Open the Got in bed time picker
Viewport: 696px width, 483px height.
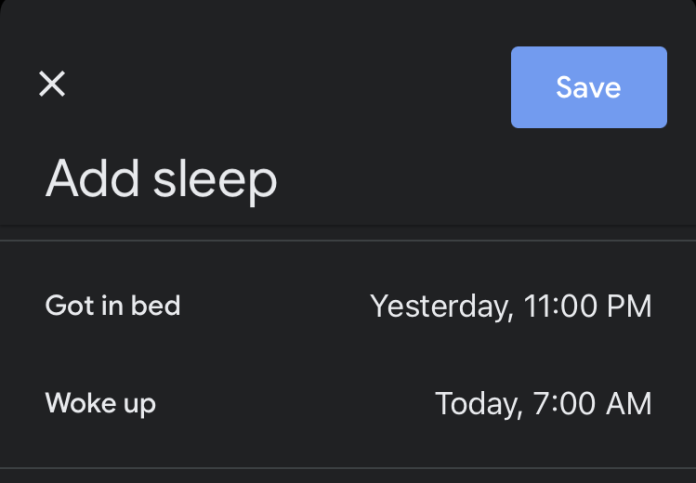click(x=510, y=306)
